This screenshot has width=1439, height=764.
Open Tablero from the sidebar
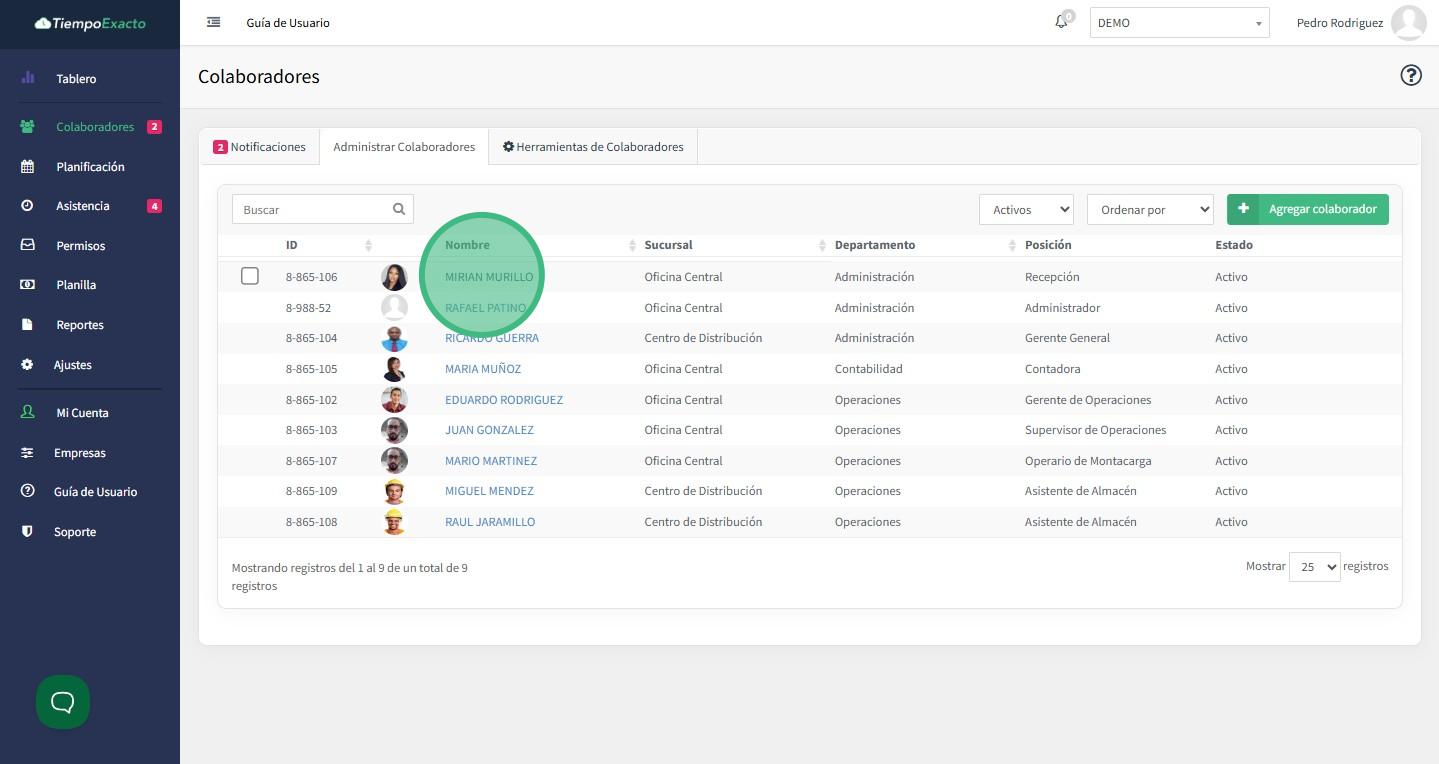[76, 79]
